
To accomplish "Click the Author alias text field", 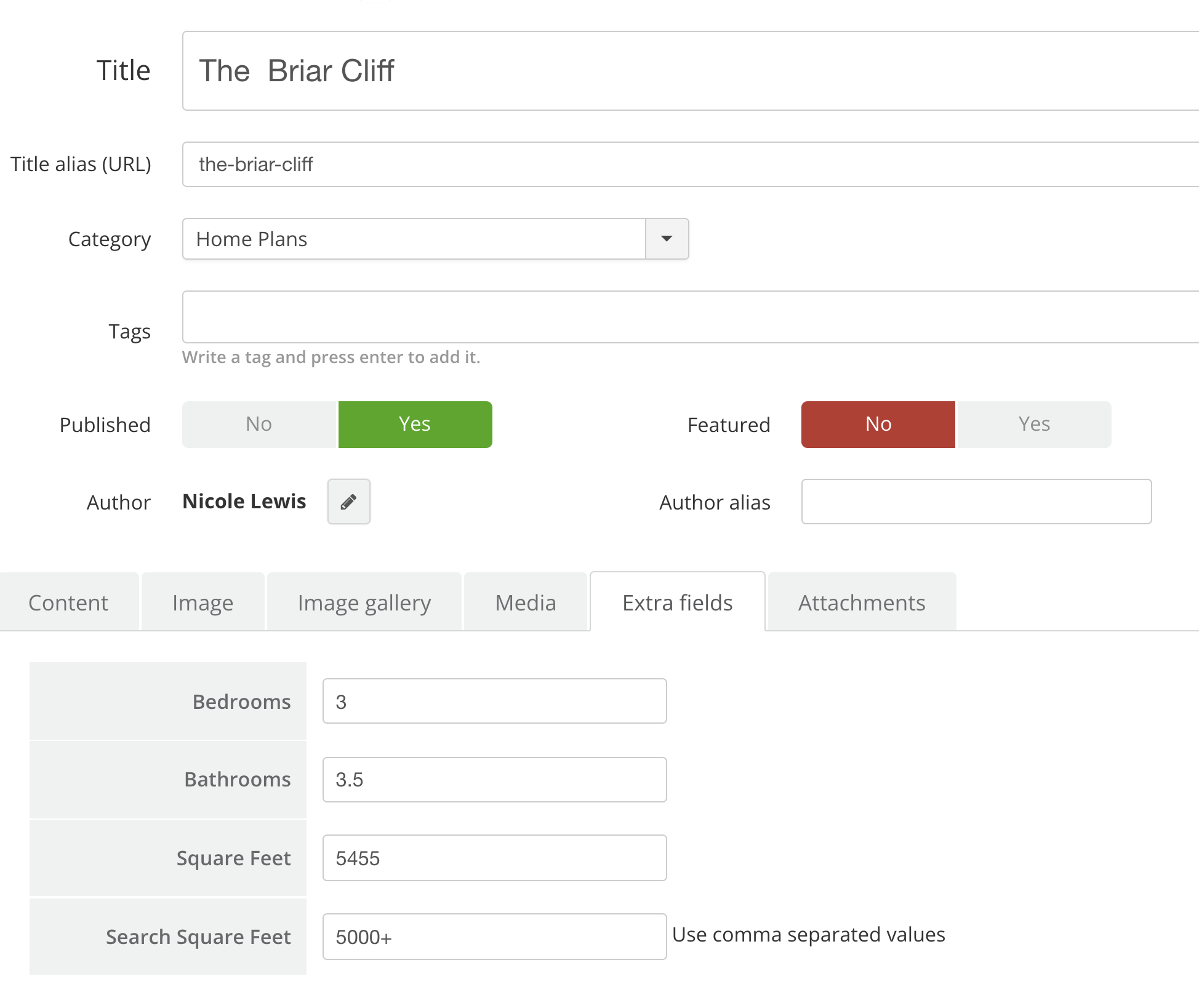I will point(976,502).
